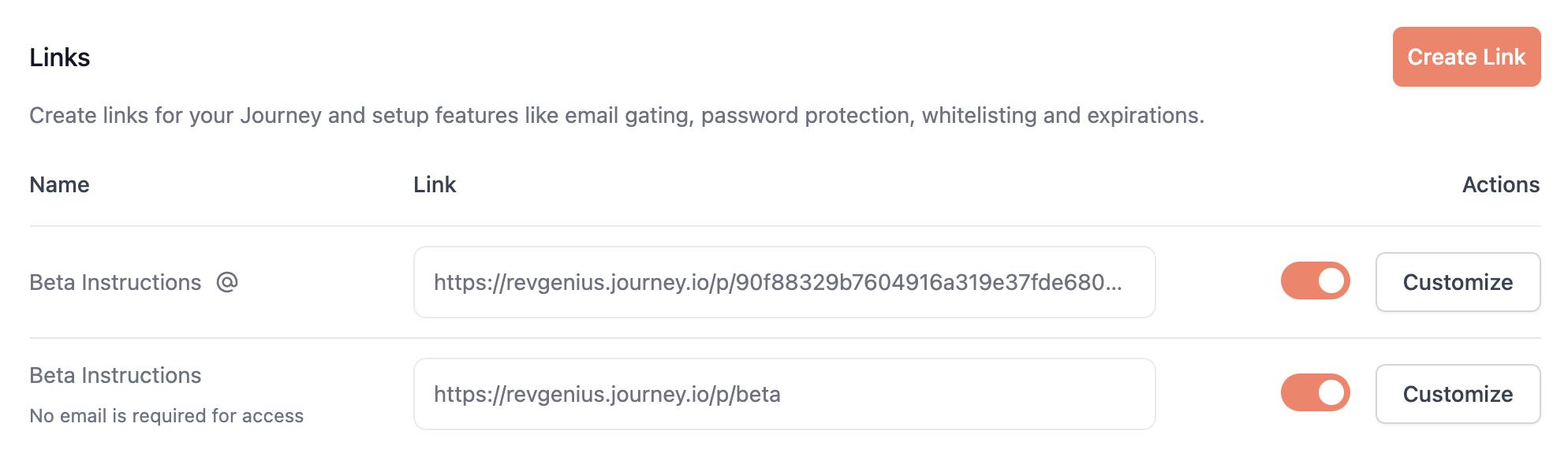This screenshot has width=1568, height=457.
Task: Click the Create Link button
Action: (x=1466, y=57)
